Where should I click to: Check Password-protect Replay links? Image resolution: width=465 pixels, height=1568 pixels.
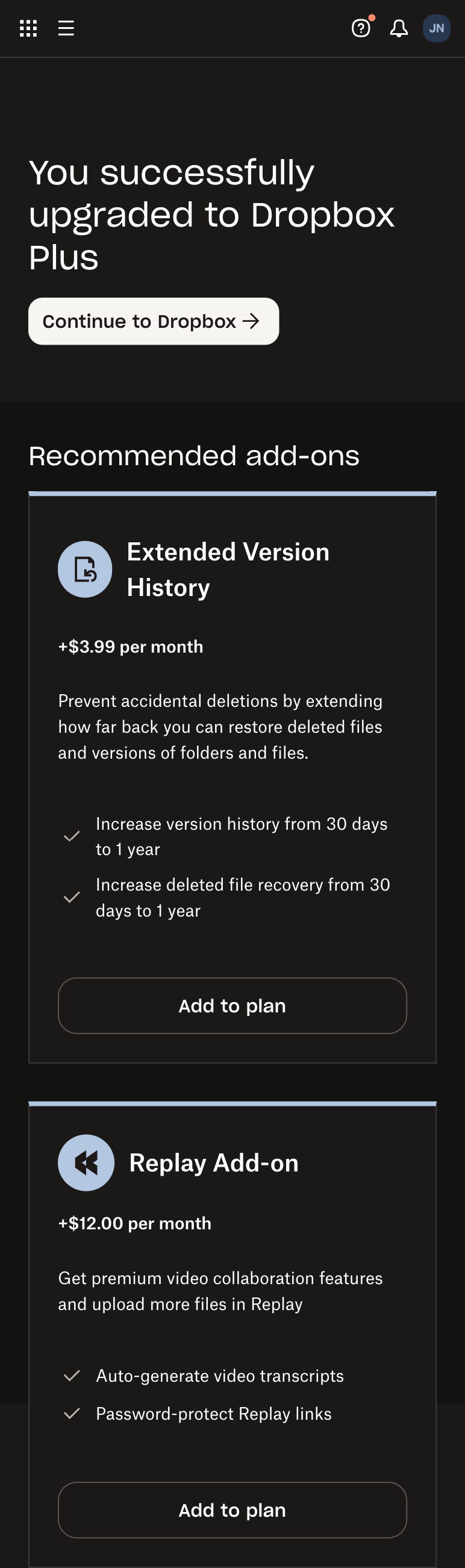(73, 1413)
